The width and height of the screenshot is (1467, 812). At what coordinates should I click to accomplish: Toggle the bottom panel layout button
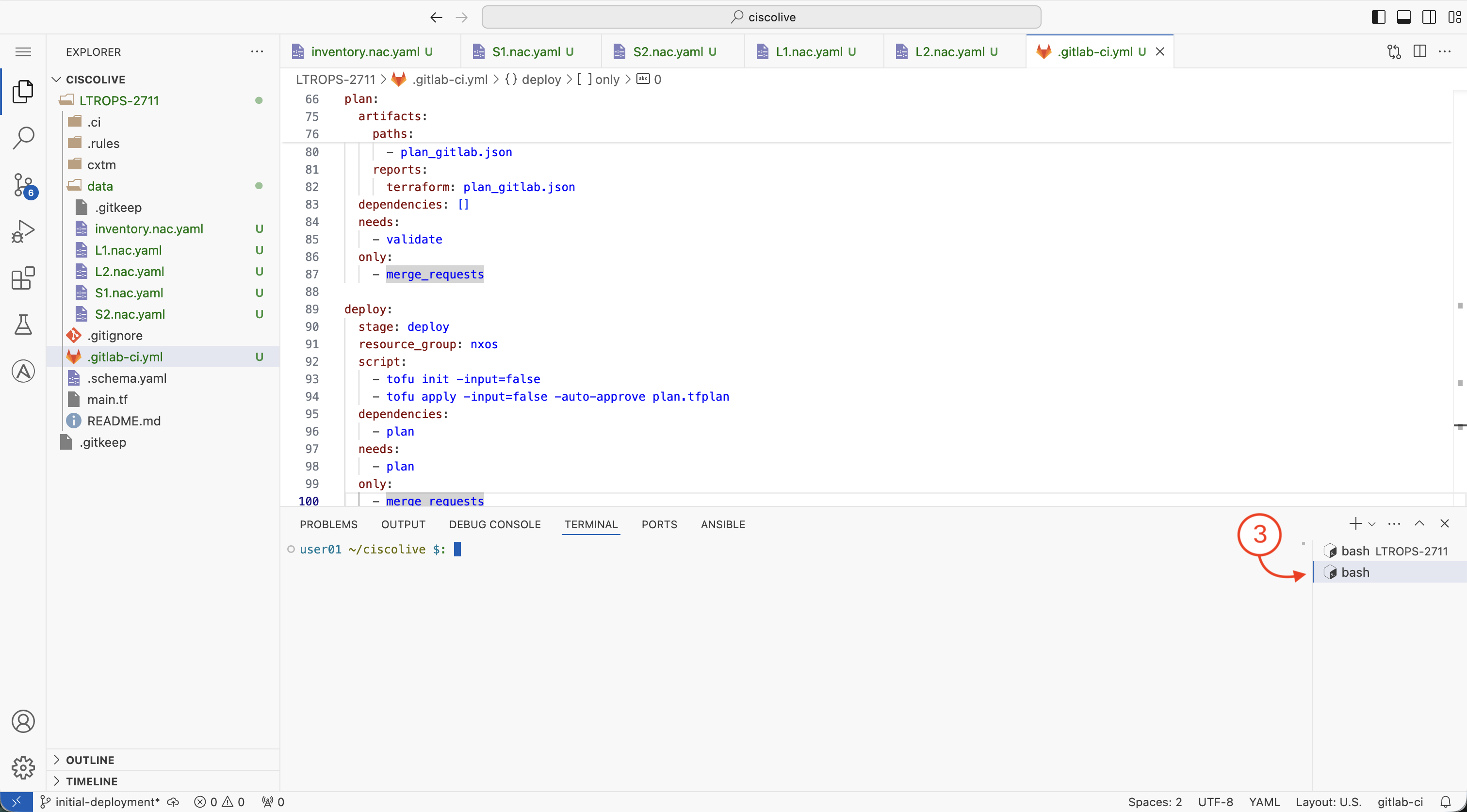1404,17
